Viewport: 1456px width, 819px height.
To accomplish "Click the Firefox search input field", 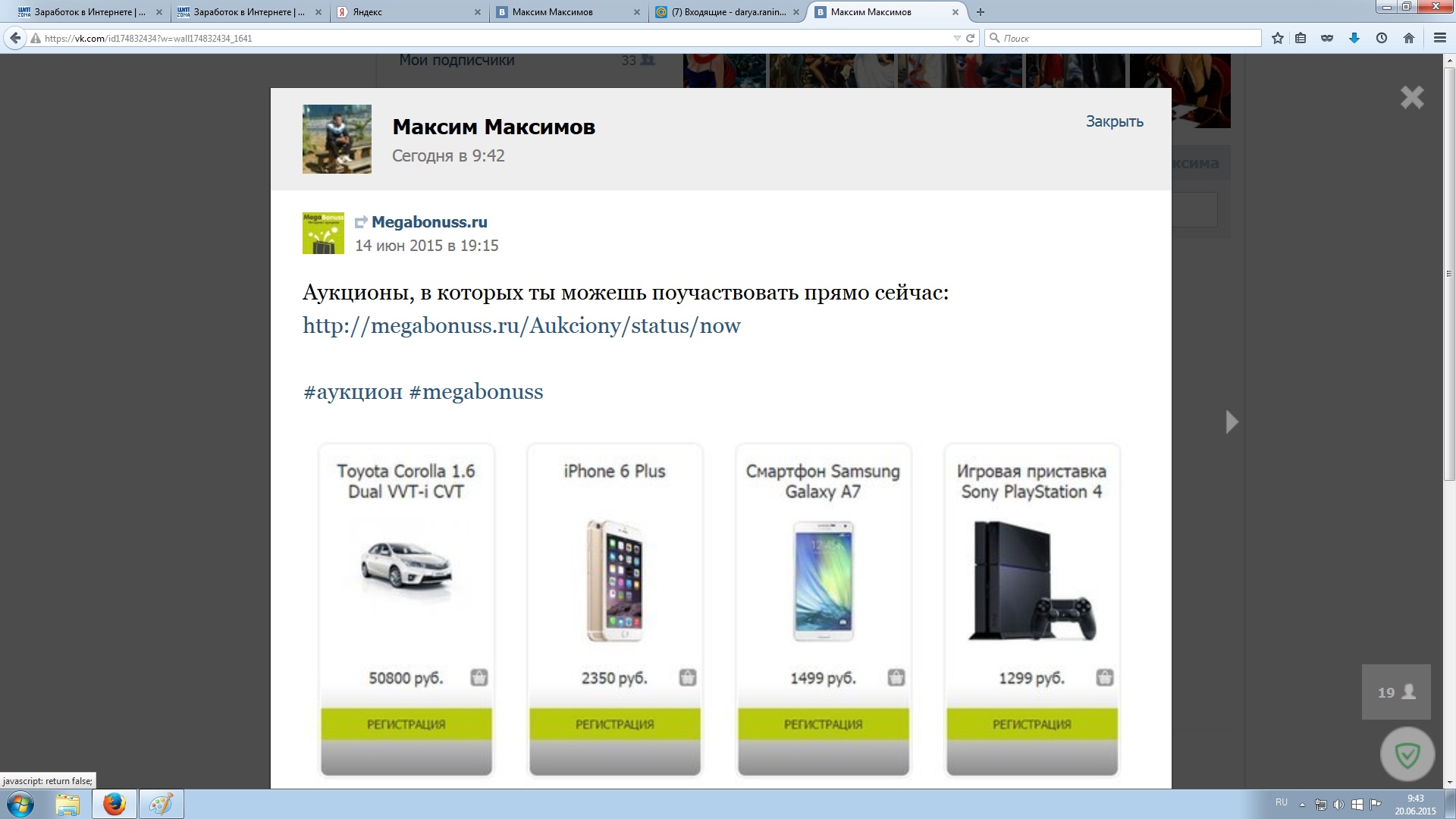I will coord(1123,38).
